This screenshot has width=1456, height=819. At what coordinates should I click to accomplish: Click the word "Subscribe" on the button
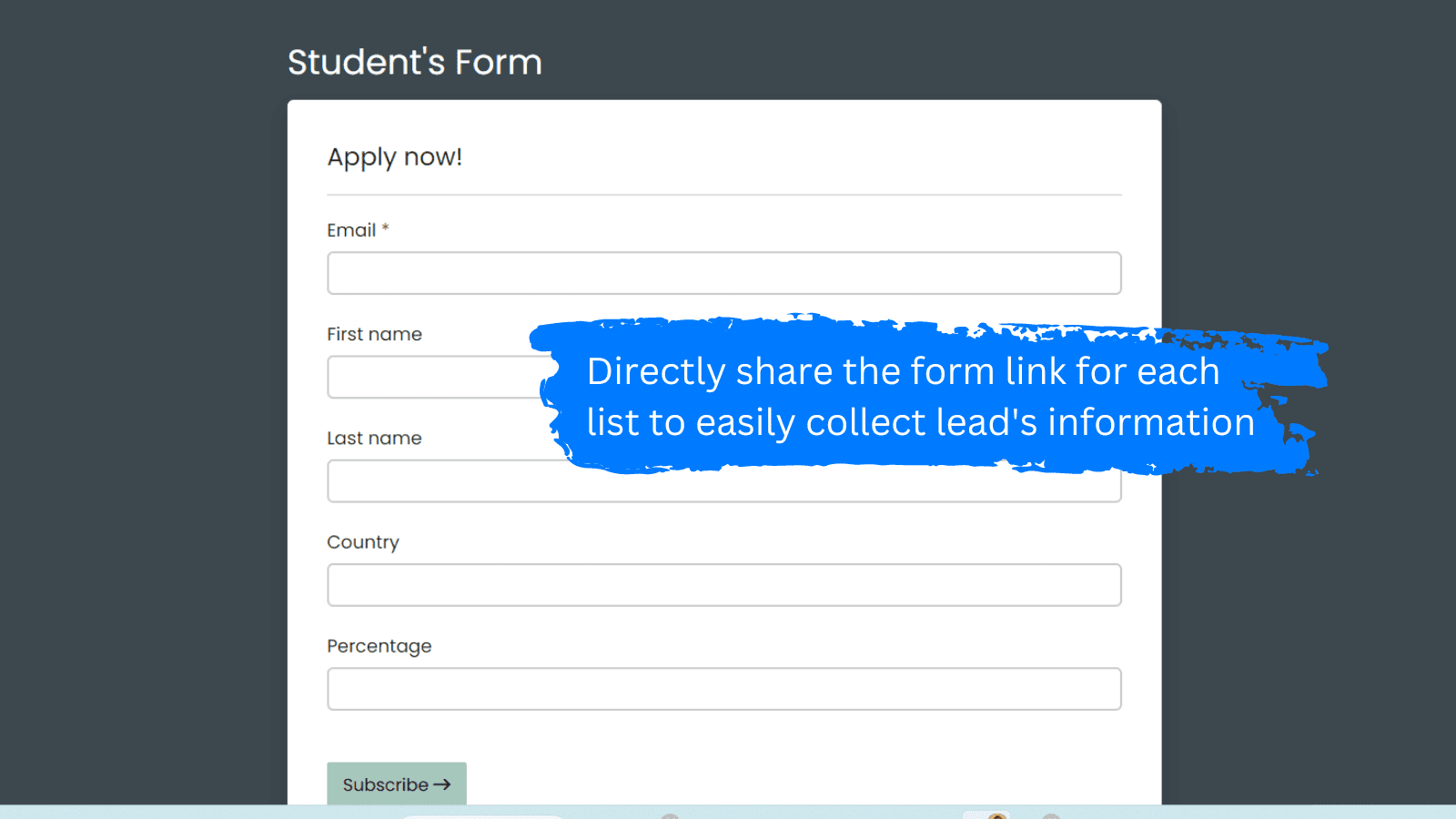point(385,784)
